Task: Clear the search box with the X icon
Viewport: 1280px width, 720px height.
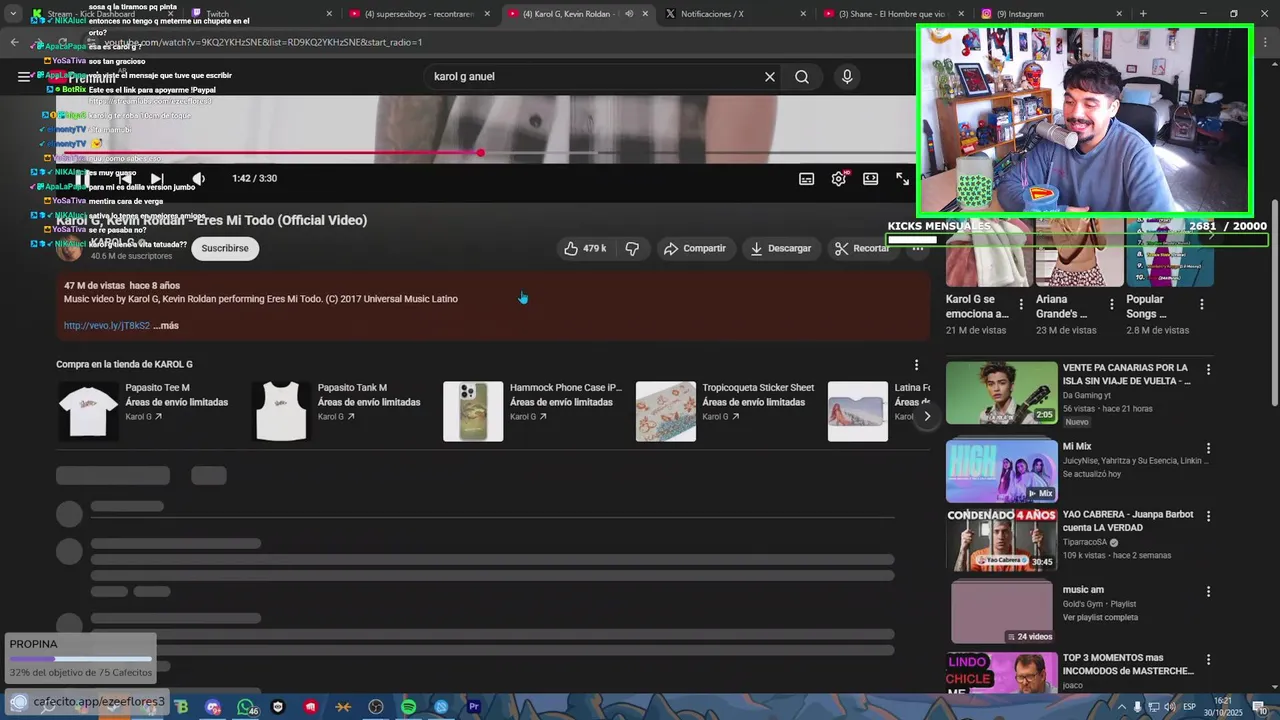Action: [x=770, y=77]
